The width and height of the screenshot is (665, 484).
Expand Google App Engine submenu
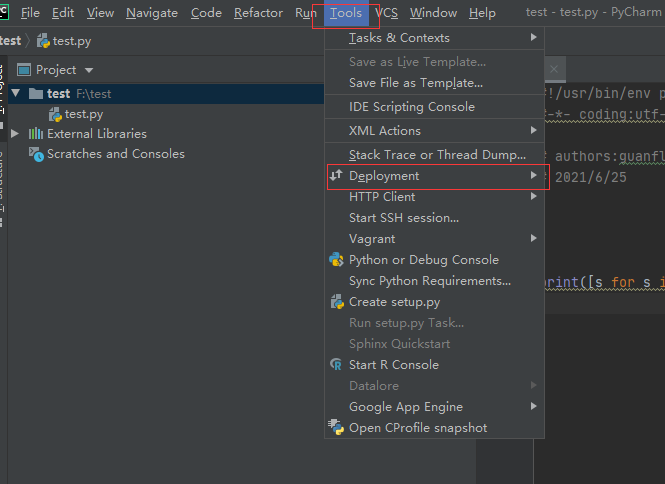click(x=434, y=407)
